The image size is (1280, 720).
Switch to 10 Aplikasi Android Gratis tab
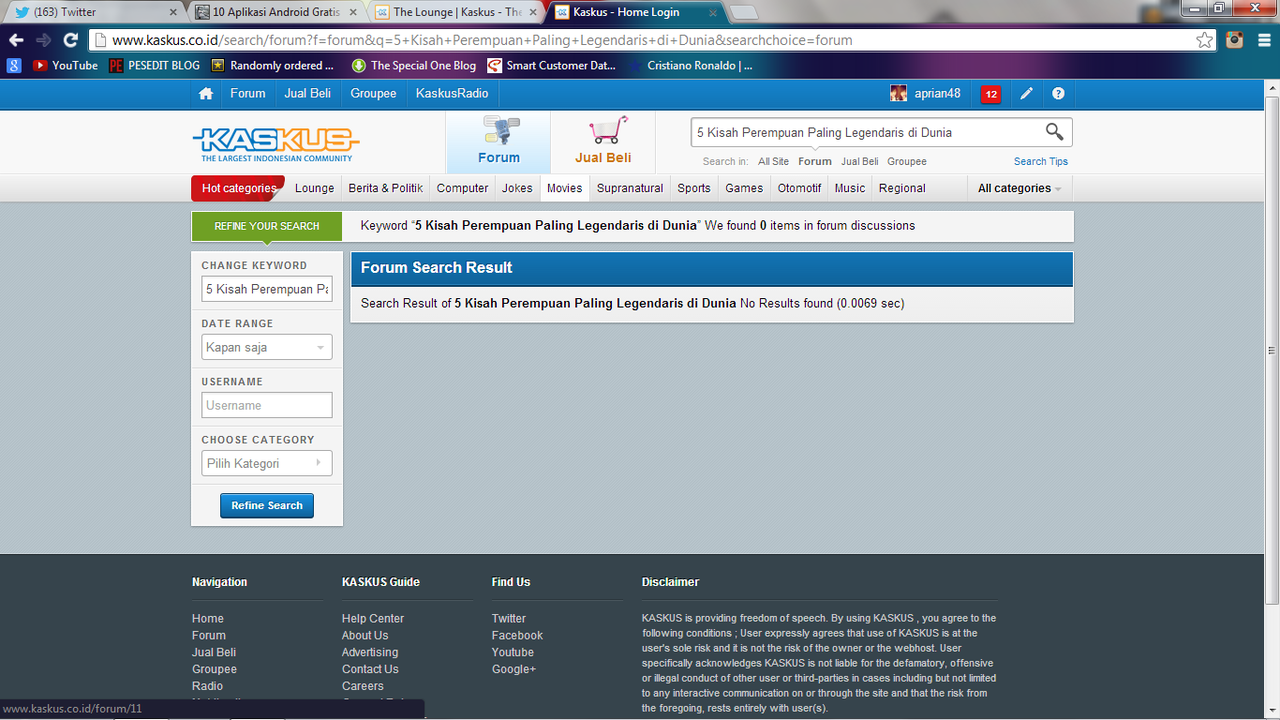pos(275,13)
